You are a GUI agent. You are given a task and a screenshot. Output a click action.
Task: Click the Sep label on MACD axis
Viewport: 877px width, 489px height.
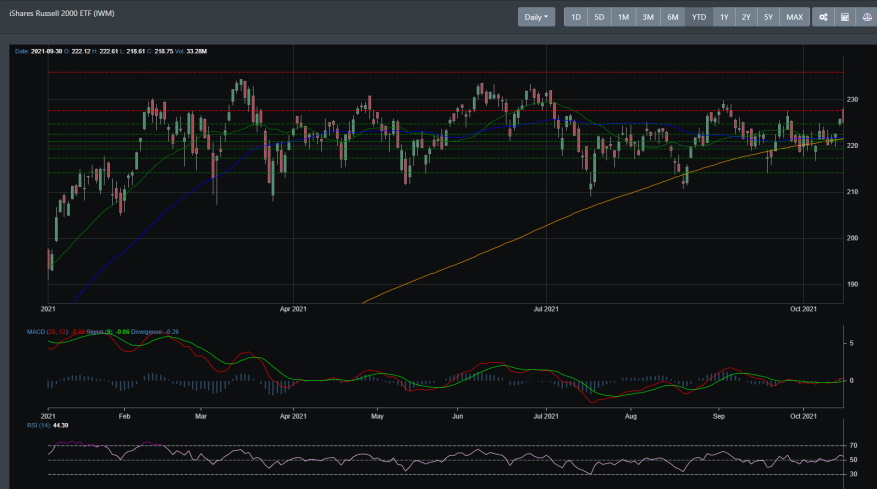click(x=719, y=416)
